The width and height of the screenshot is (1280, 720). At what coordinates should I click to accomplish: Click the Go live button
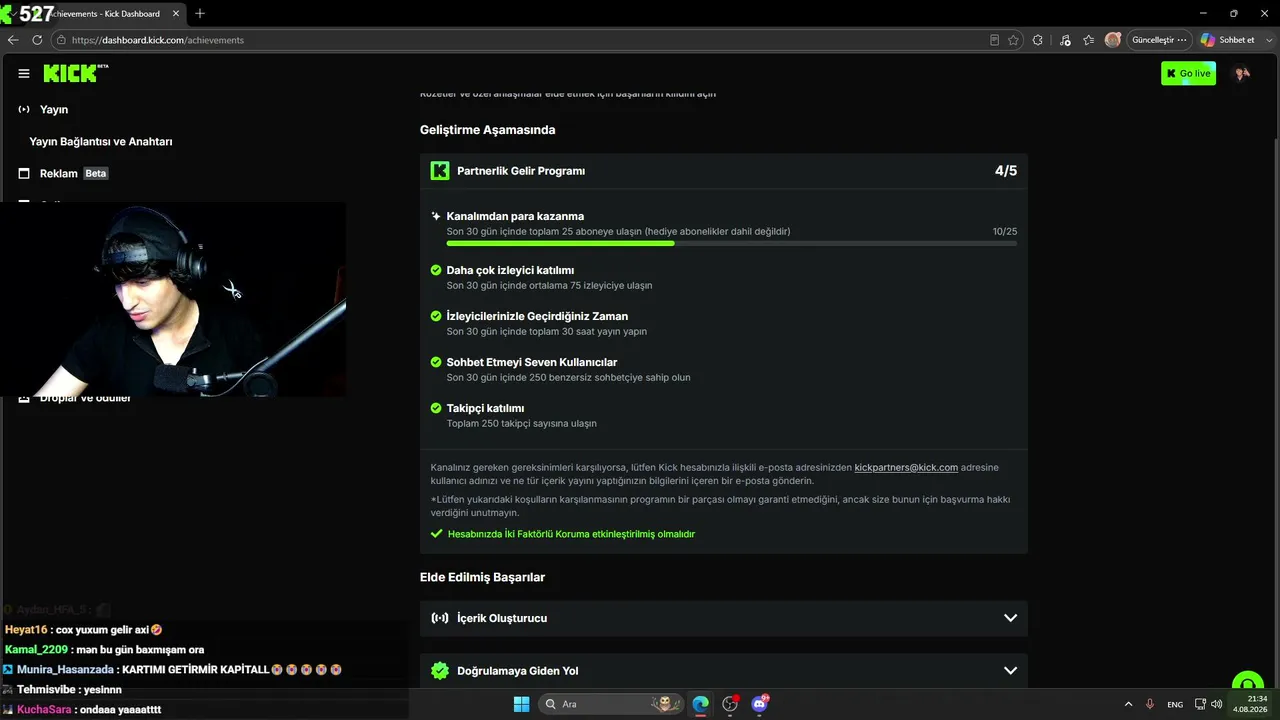click(x=1188, y=73)
